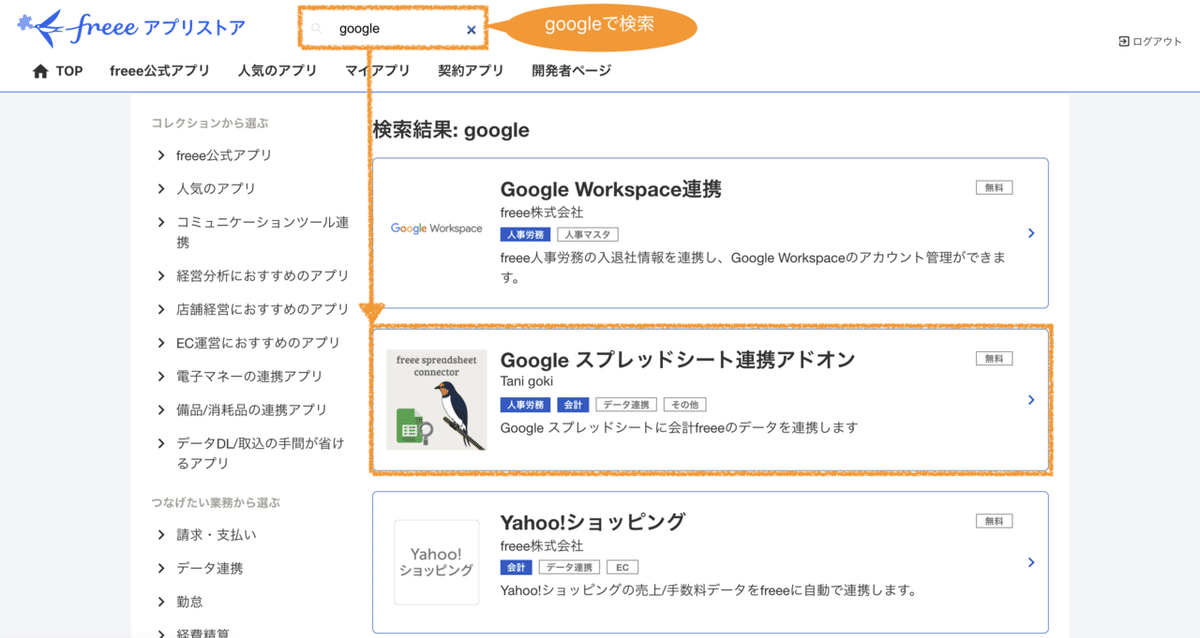Select 勤怠 sidebar text
The image size is (1200, 638).
[190, 601]
